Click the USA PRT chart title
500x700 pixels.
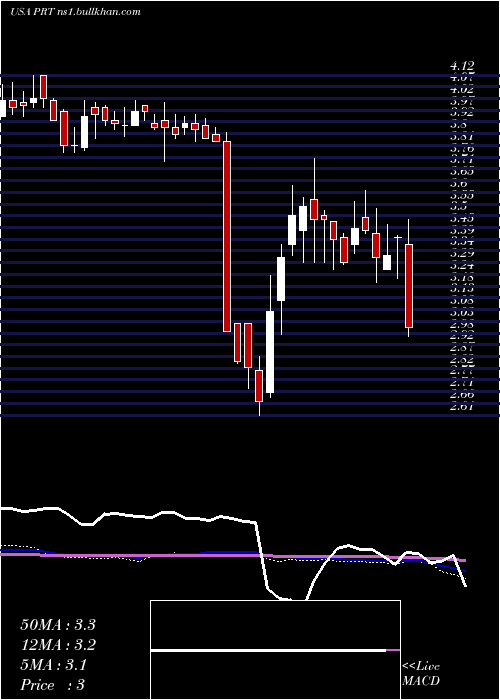[x=75, y=12]
